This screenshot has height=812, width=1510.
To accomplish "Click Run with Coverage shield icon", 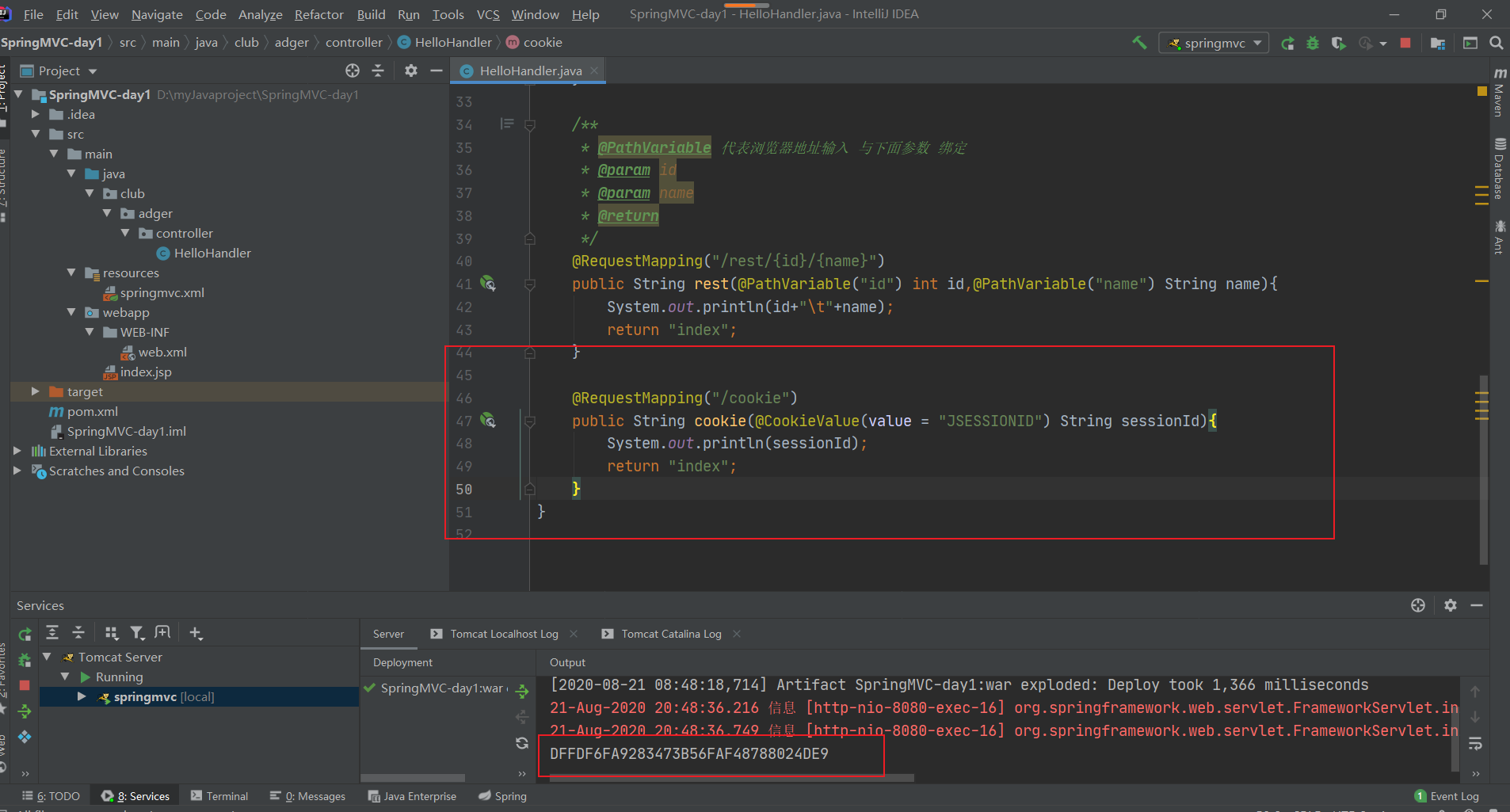I will click(1338, 44).
